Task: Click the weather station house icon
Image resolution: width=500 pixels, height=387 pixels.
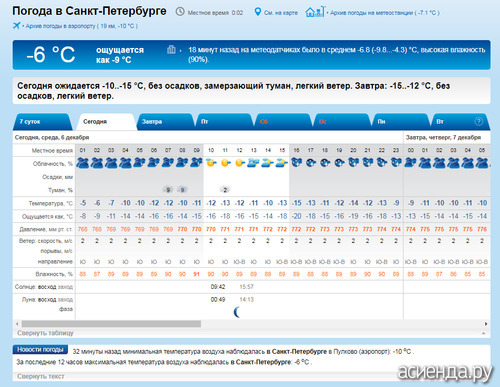Action: tap(315, 12)
